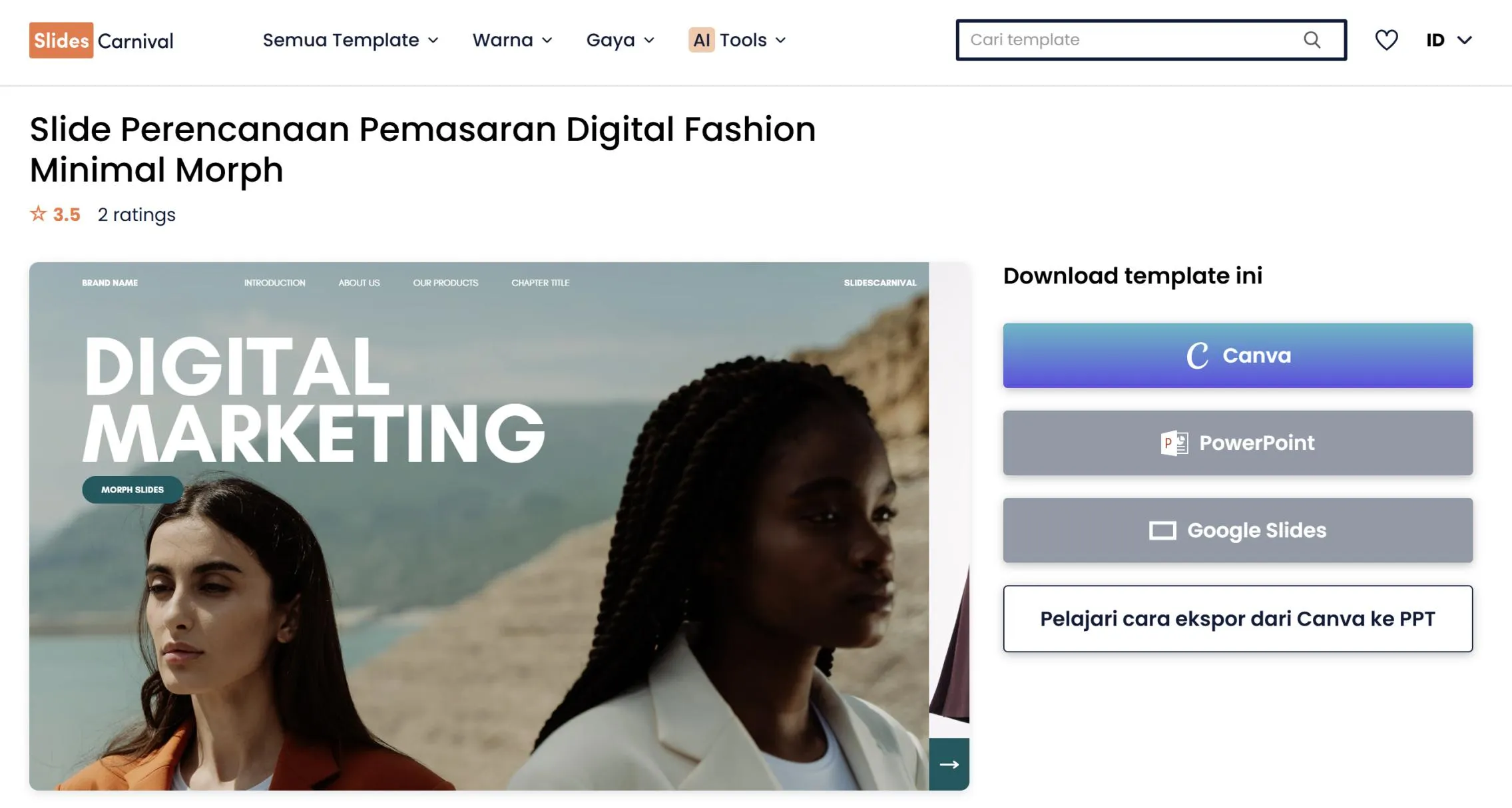Open the Warna dropdown menu
The width and height of the screenshot is (1512, 808).
(x=512, y=40)
